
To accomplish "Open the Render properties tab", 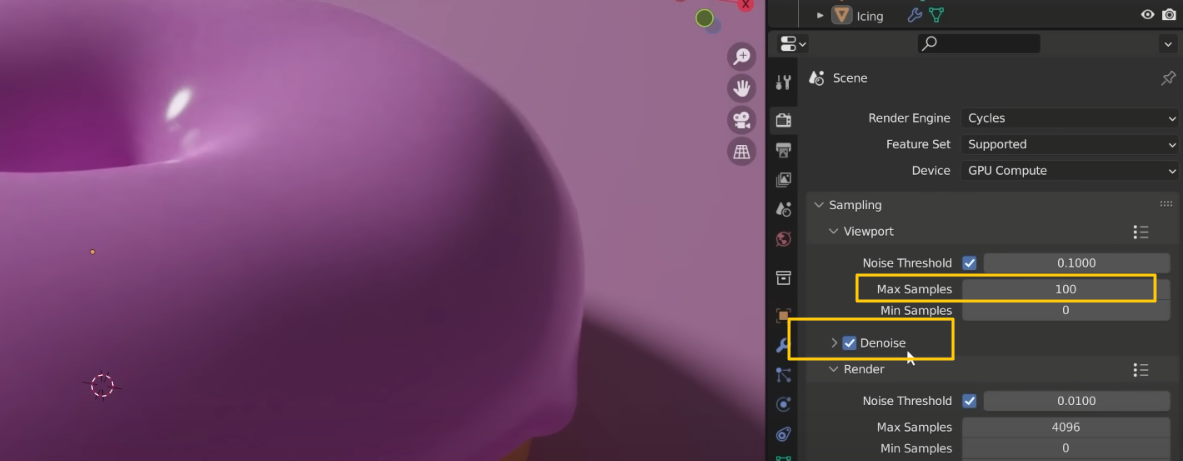I will pyautogui.click(x=783, y=119).
